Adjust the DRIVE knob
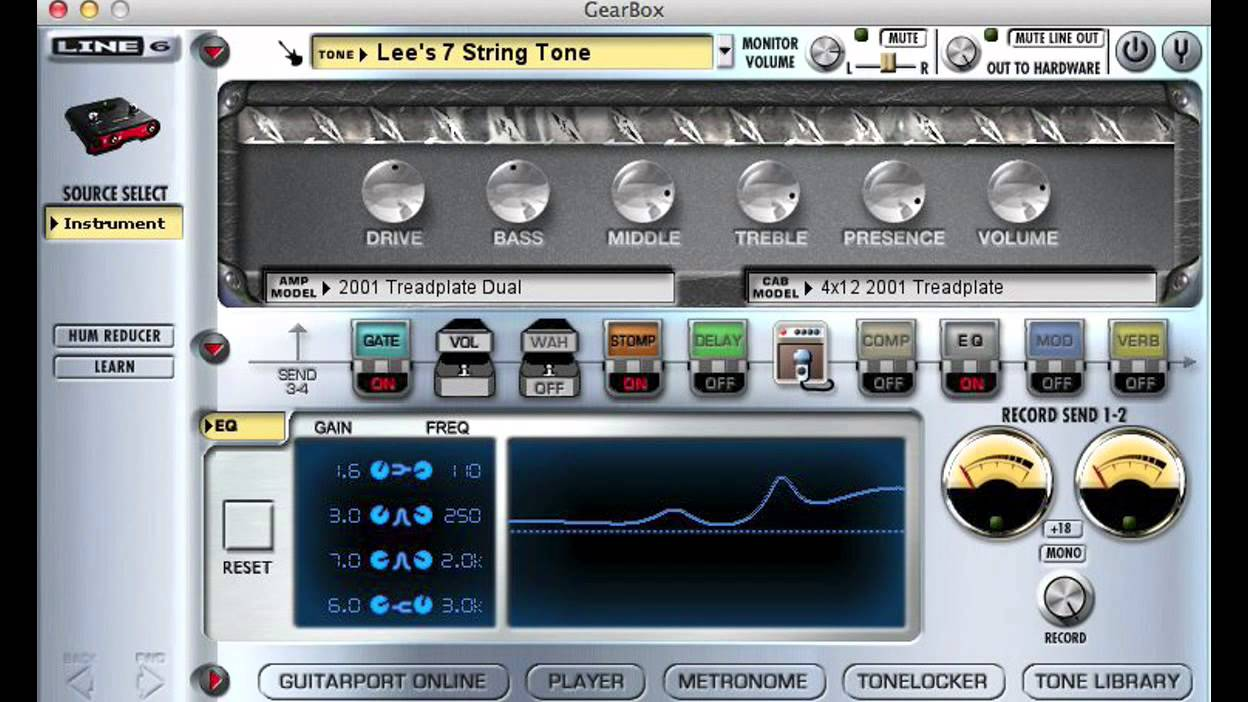Viewport: 1248px width, 702px height. (393, 191)
